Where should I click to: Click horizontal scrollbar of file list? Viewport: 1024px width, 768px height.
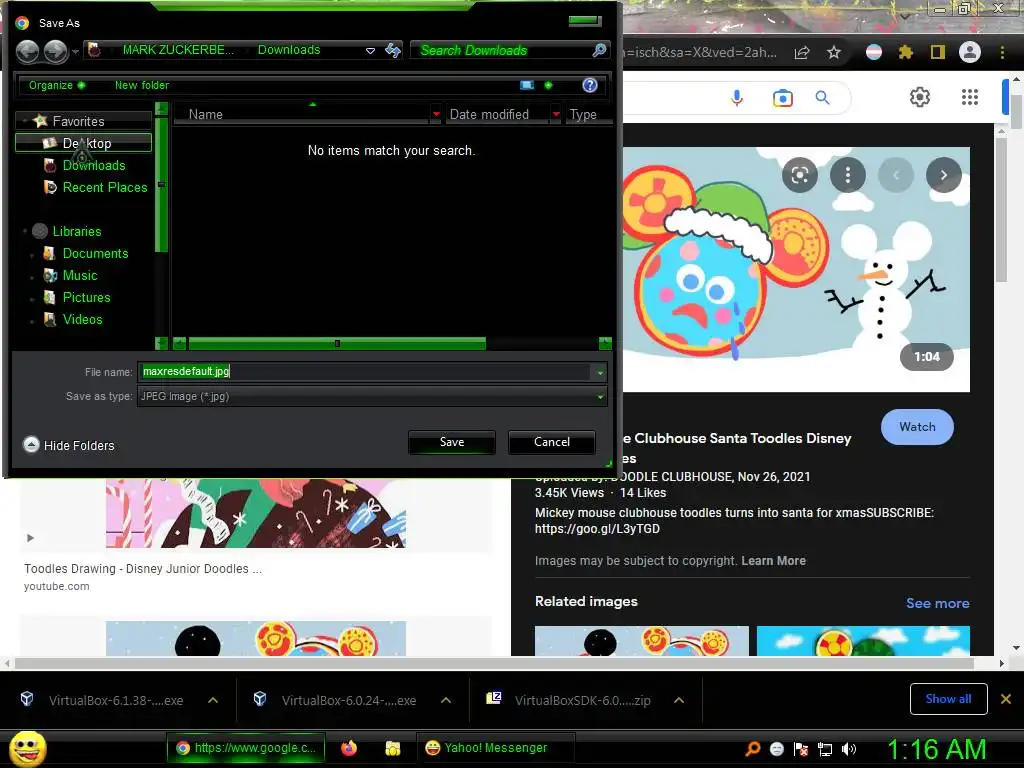[x=336, y=344]
